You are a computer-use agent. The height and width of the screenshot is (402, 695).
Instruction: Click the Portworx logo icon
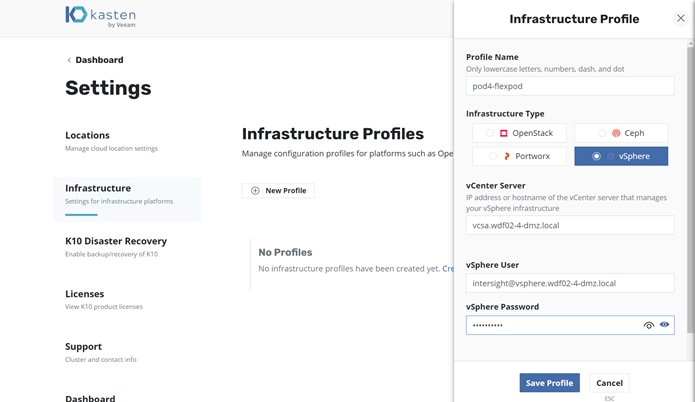pyautogui.click(x=507, y=156)
